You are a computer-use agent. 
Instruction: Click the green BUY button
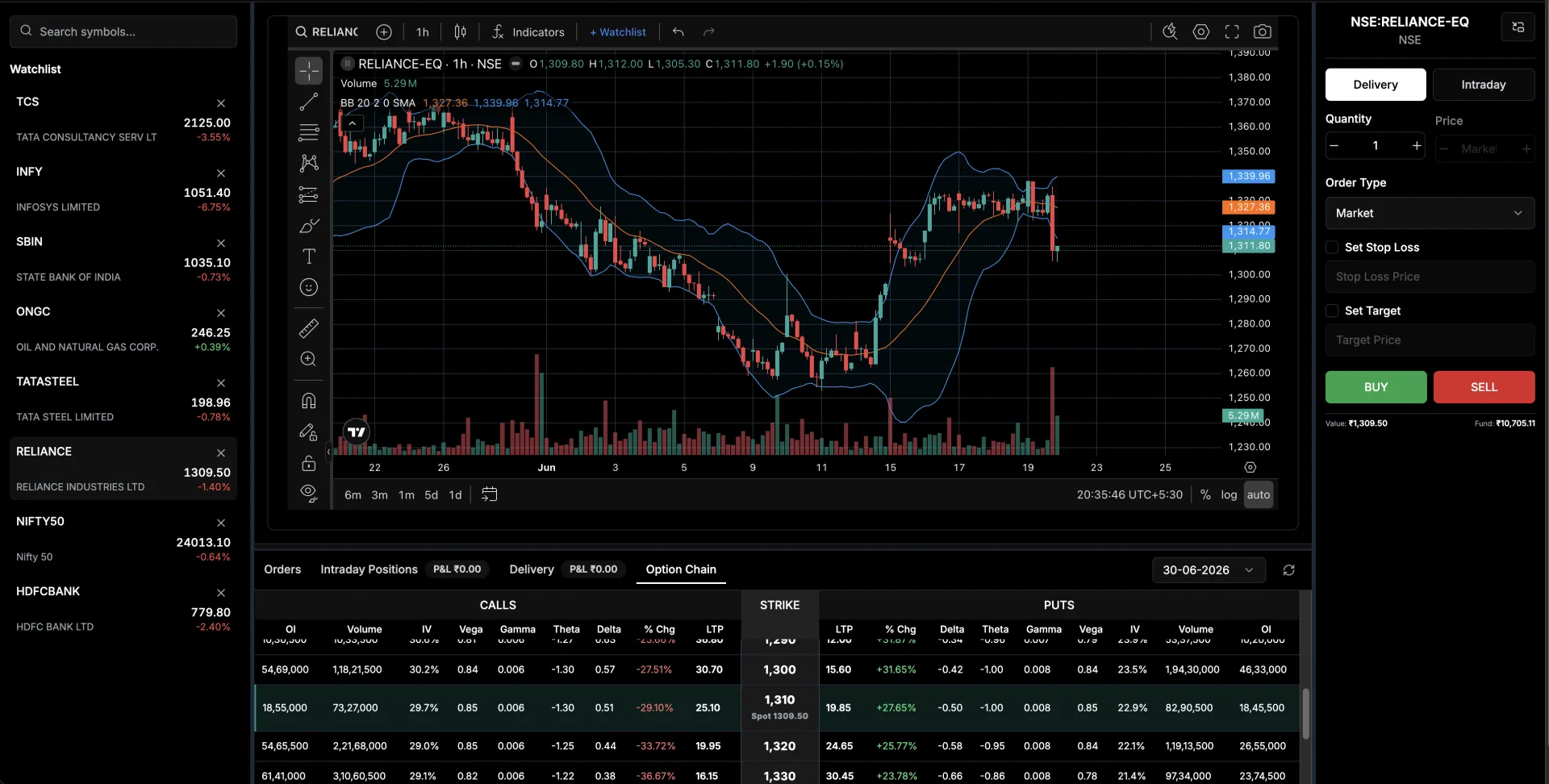click(x=1376, y=387)
